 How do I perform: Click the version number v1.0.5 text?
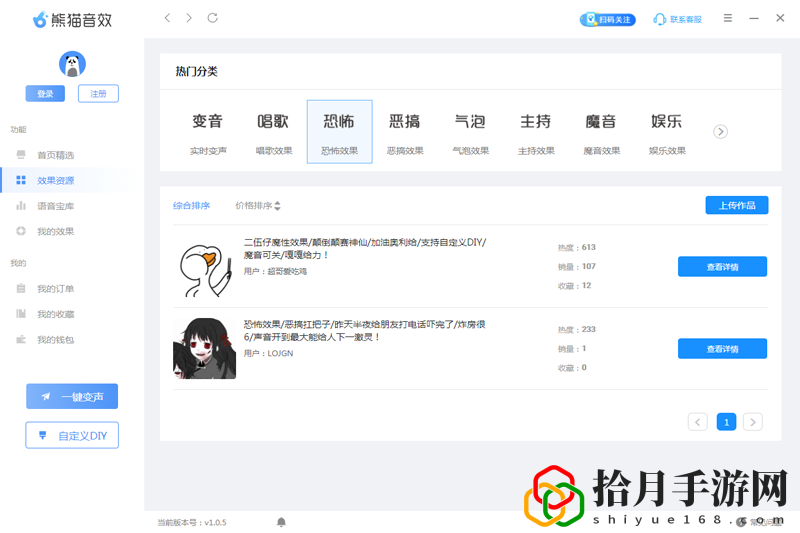(215, 522)
